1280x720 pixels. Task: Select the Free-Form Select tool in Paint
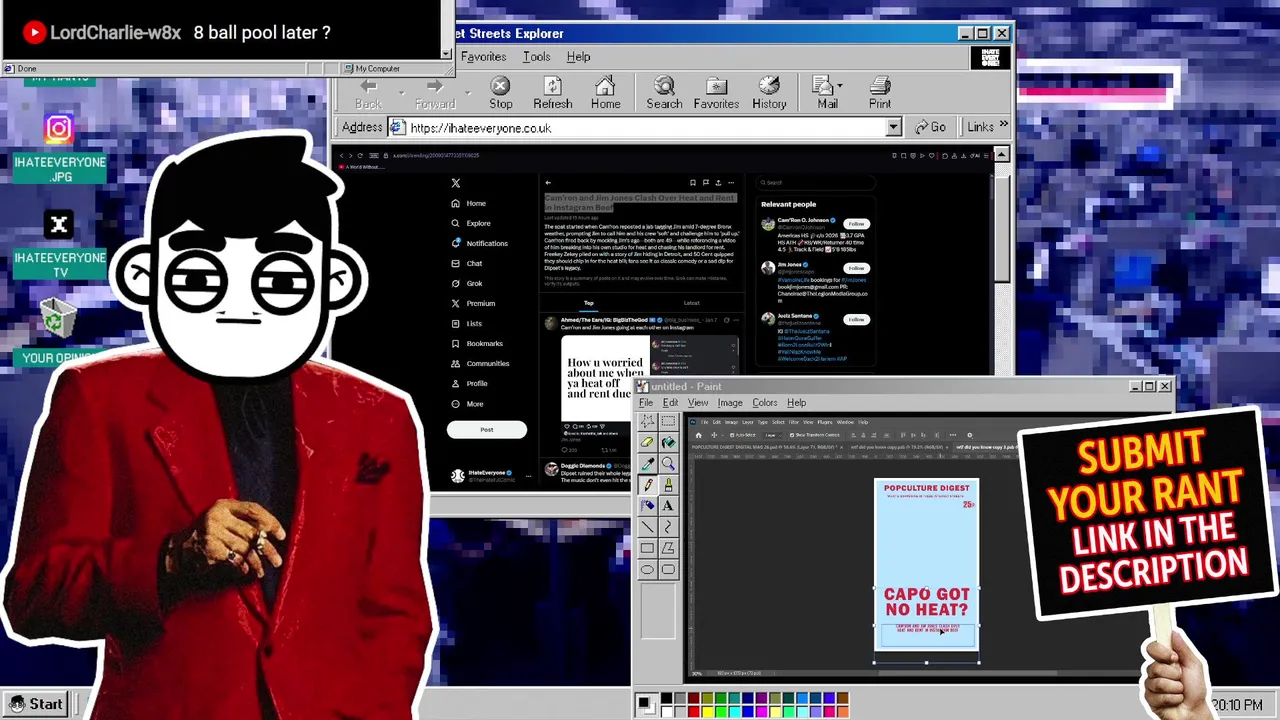(x=647, y=422)
